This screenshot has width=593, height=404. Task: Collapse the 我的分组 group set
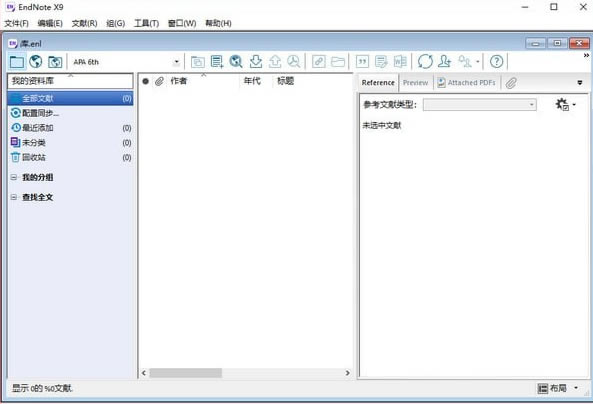click(x=14, y=177)
